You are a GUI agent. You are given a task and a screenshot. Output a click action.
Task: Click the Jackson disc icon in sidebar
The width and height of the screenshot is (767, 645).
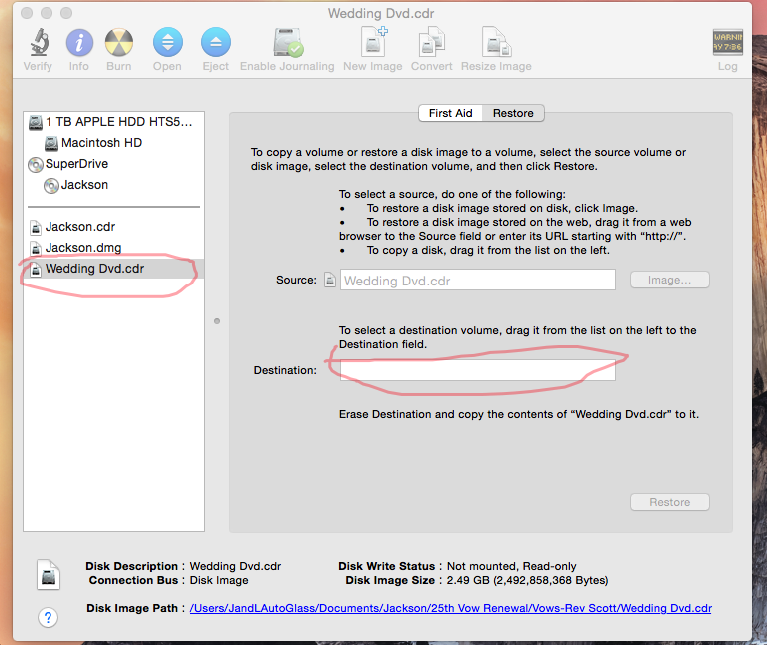pyautogui.click(x=51, y=186)
